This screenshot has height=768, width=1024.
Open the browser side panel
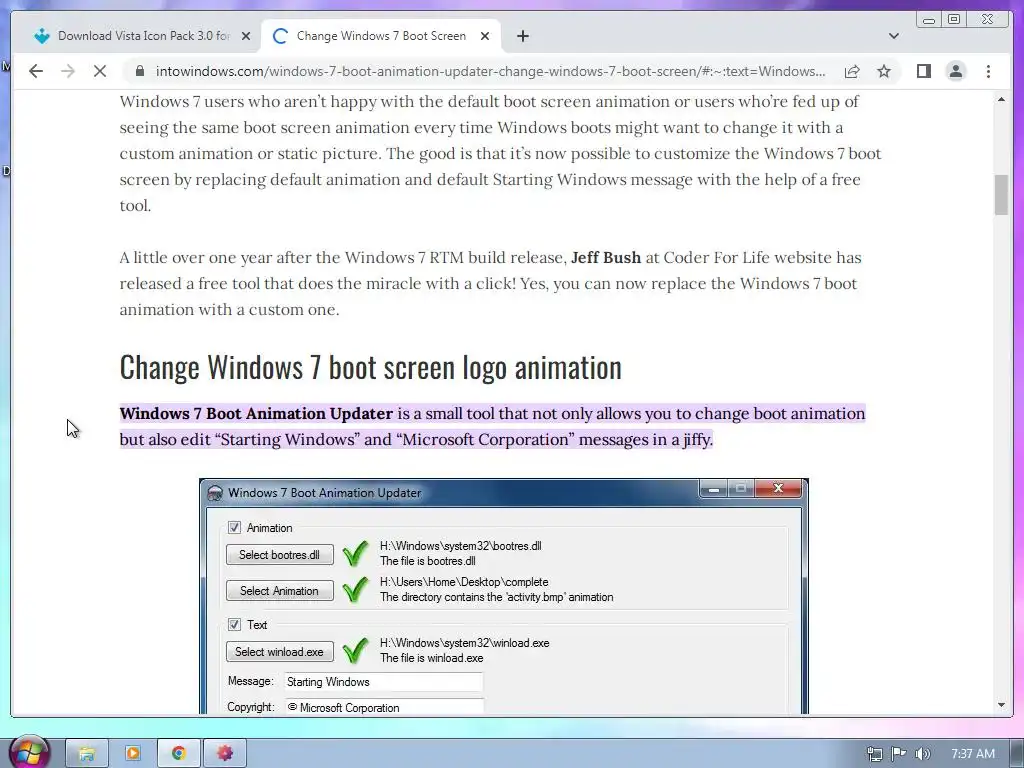[923, 71]
